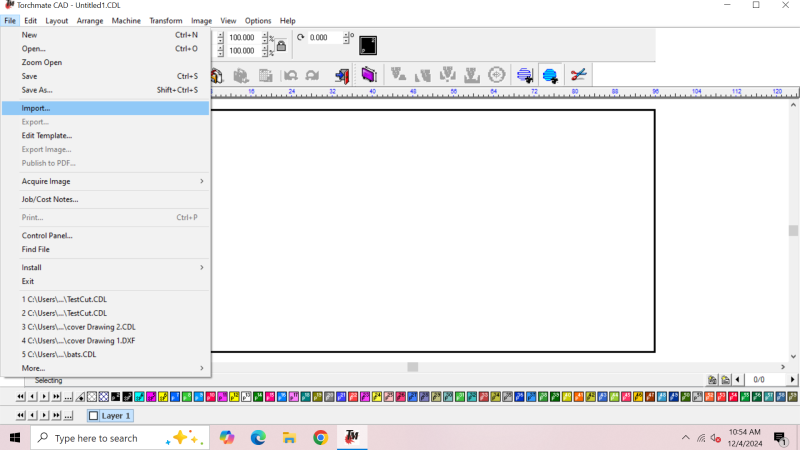Pick the dark green swatch numbered 14
The width and height of the screenshot is (800, 450).
click(258, 397)
